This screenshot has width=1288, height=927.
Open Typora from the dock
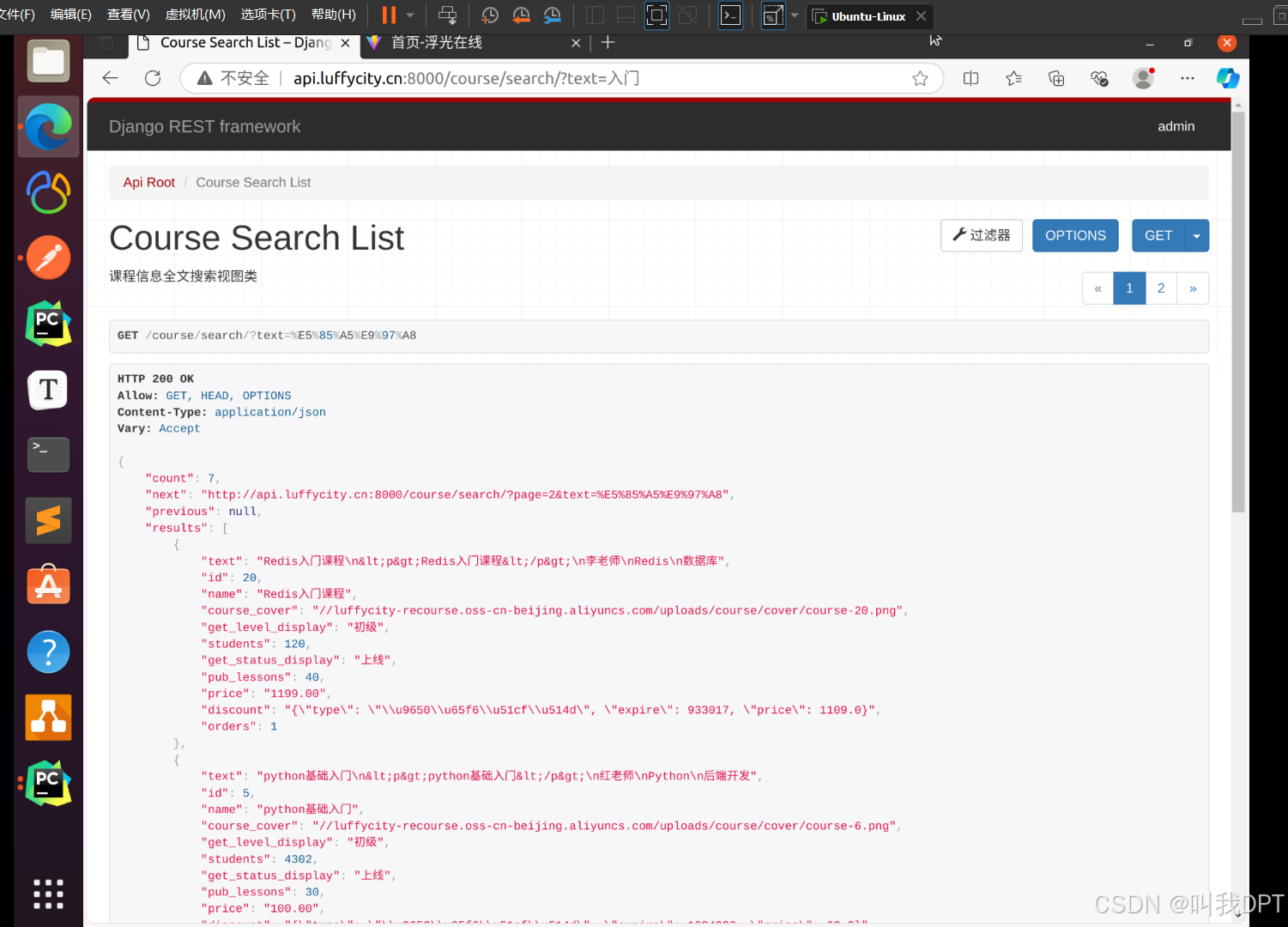[48, 390]
